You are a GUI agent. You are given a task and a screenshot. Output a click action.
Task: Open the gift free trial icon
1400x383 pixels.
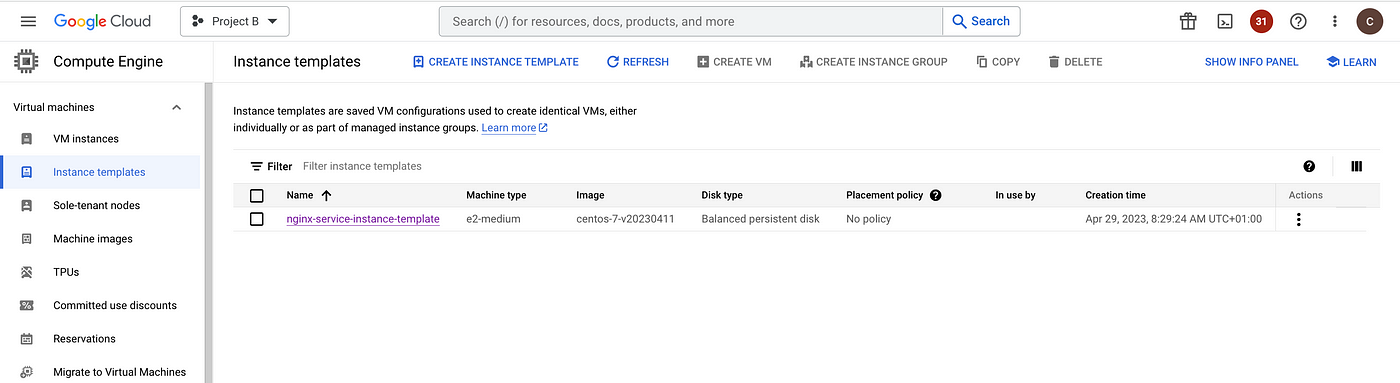[x=1188, y=21]
